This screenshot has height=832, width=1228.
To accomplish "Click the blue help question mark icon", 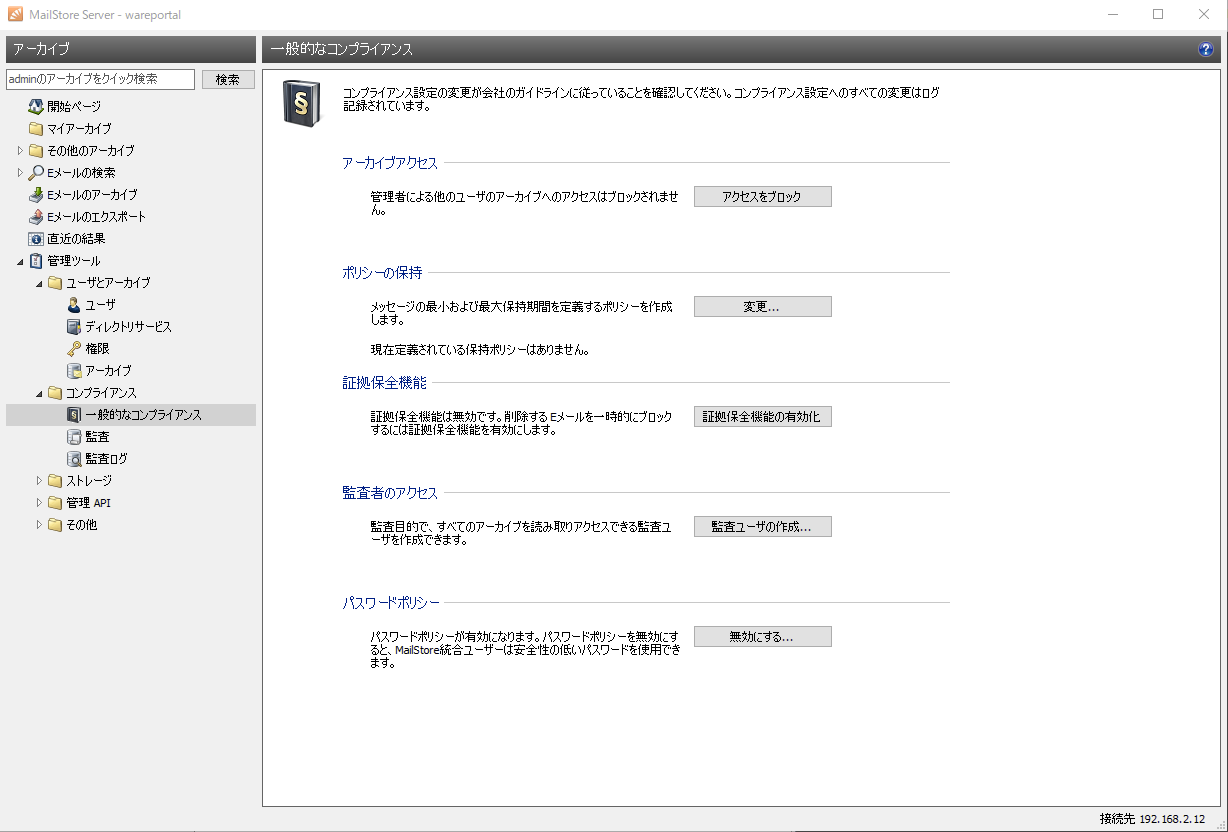I will tap(1205, 49).
